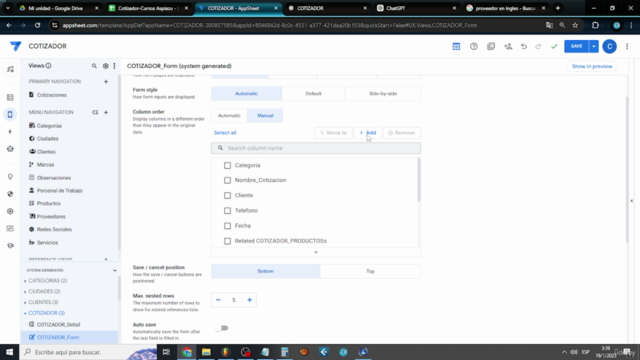Open the Data section in left rail
The height and width of the screenshot is (360, 640).
(10, 97)
